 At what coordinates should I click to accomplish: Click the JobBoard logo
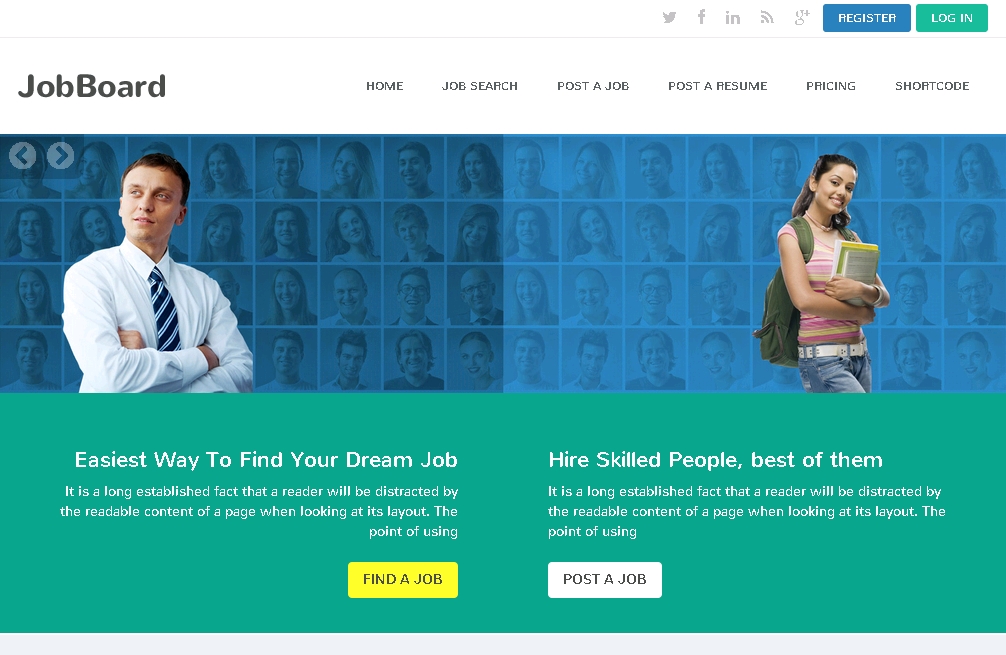pyautogui.click(x=92, y=87)
